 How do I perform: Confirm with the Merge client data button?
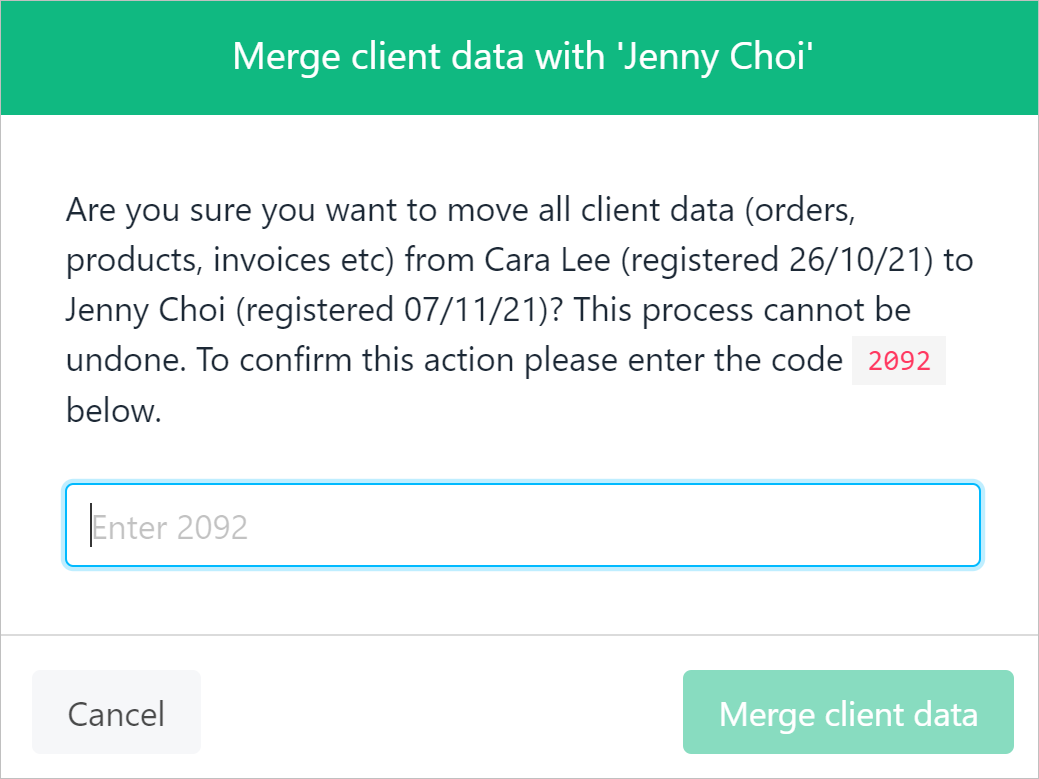pyautogui.click(x=848, y=712)
